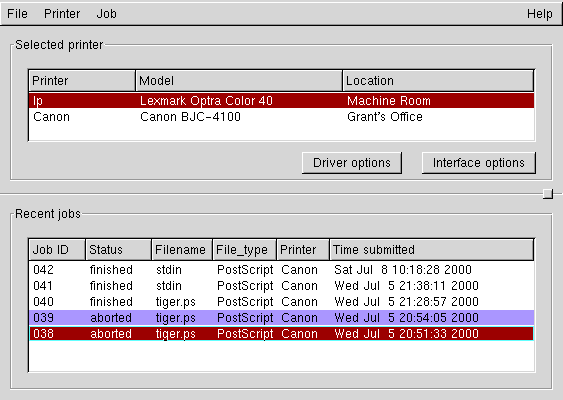Screen dimensions: 563x400
Task: Select the lp Lexmark Optra printer row
Action: 282,101
